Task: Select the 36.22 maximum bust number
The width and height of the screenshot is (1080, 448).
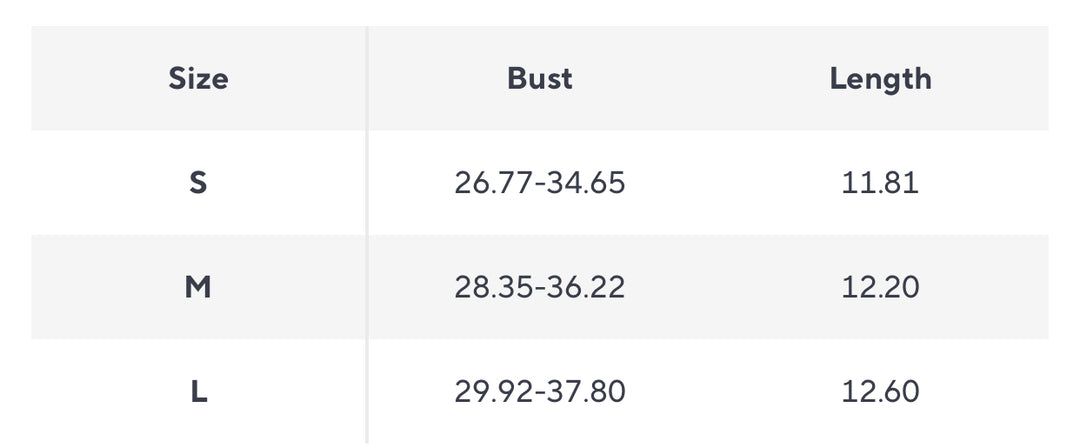Action: pos(588,288)
